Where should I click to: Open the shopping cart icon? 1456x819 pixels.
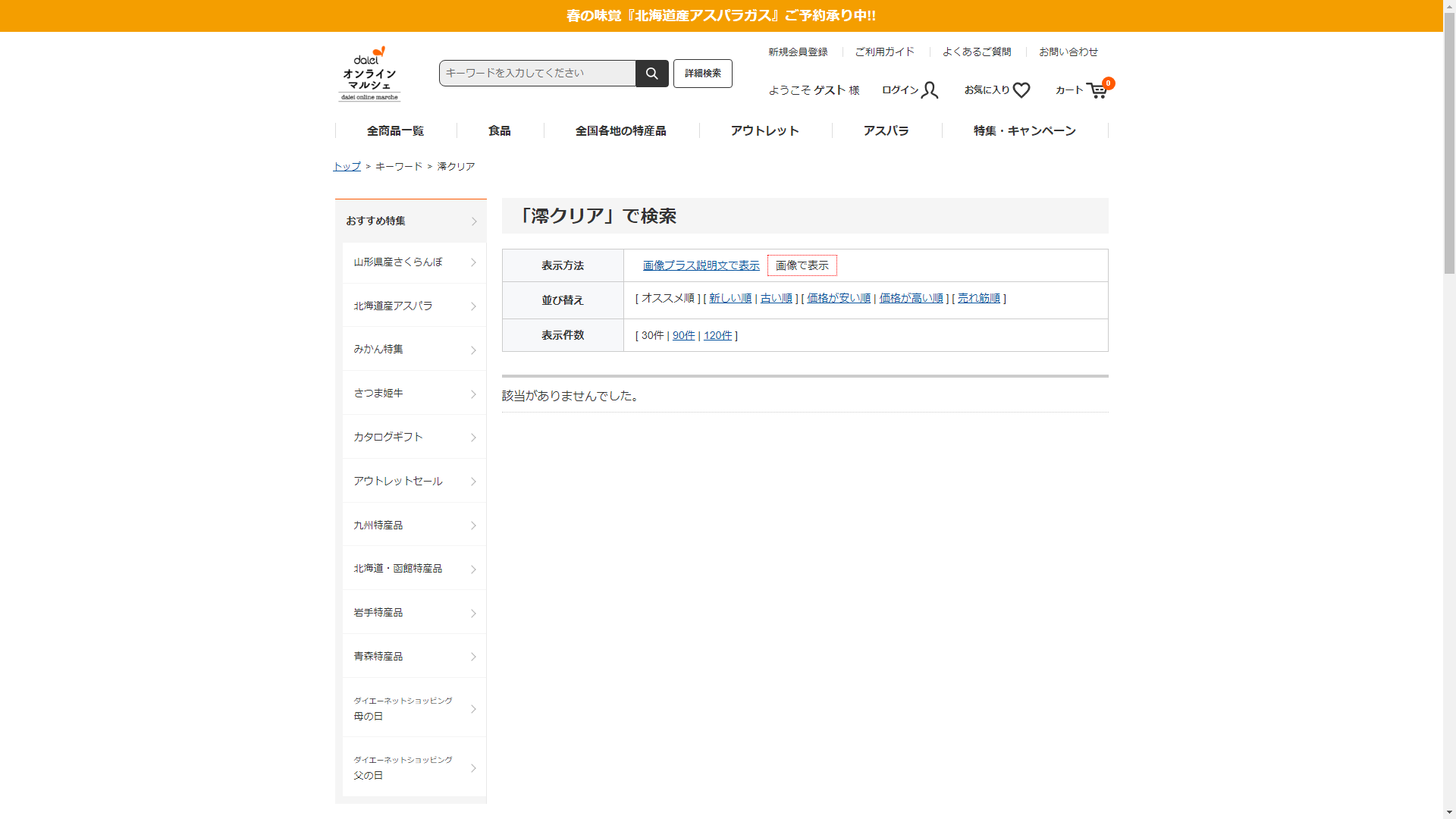coord(1097,91)
